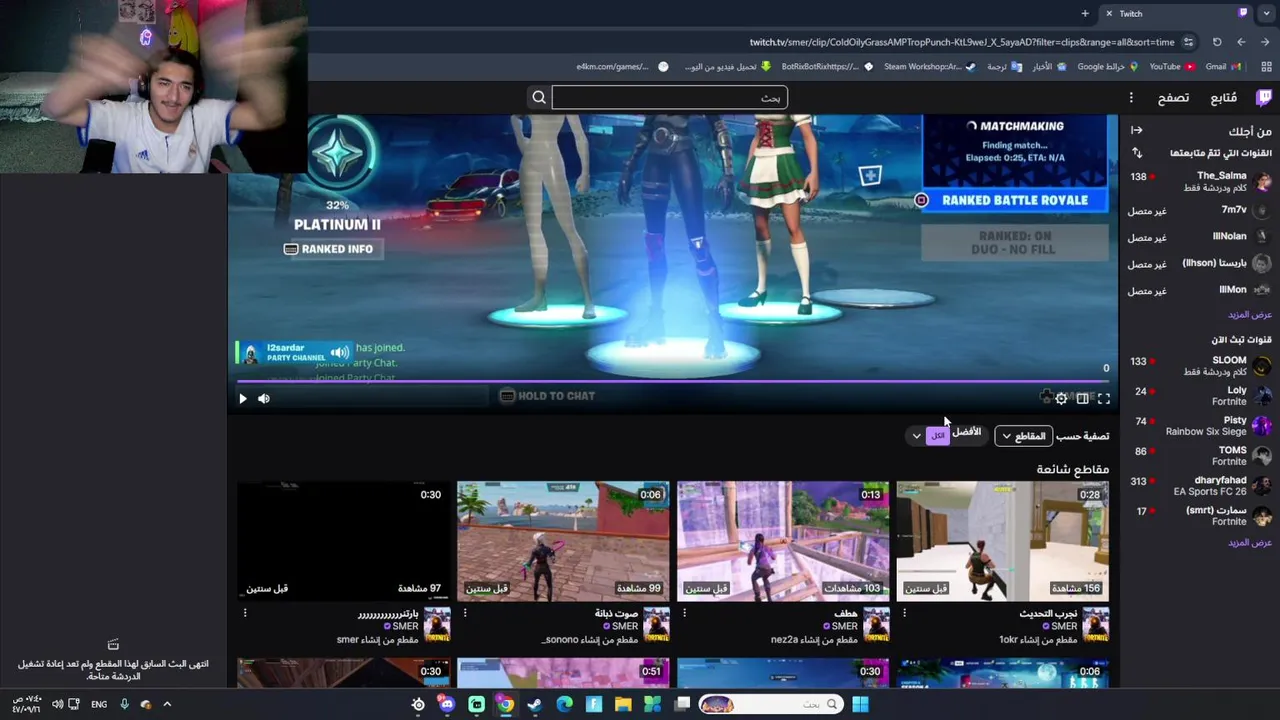Open SLOOM live channel
1280x720 pixels.
pos(1200,366)
